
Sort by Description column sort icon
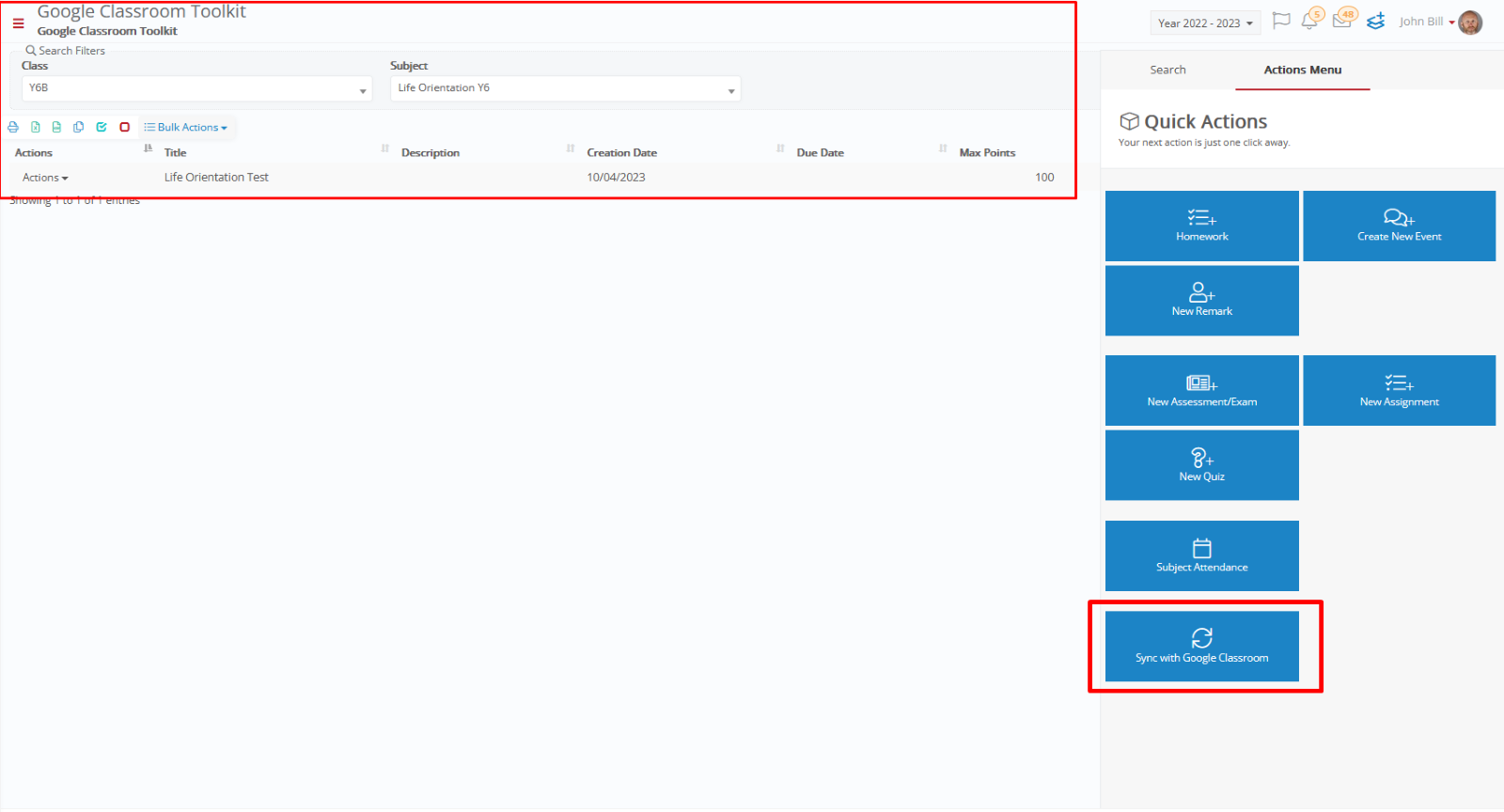pos(571,148)
